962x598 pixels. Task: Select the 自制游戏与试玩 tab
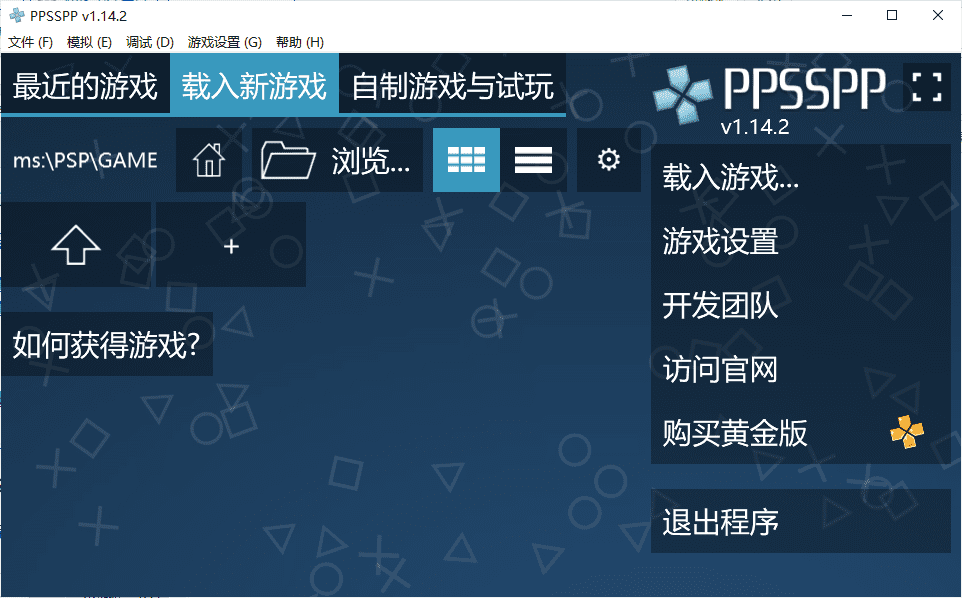pyautogui.click(x=452, y=86)
